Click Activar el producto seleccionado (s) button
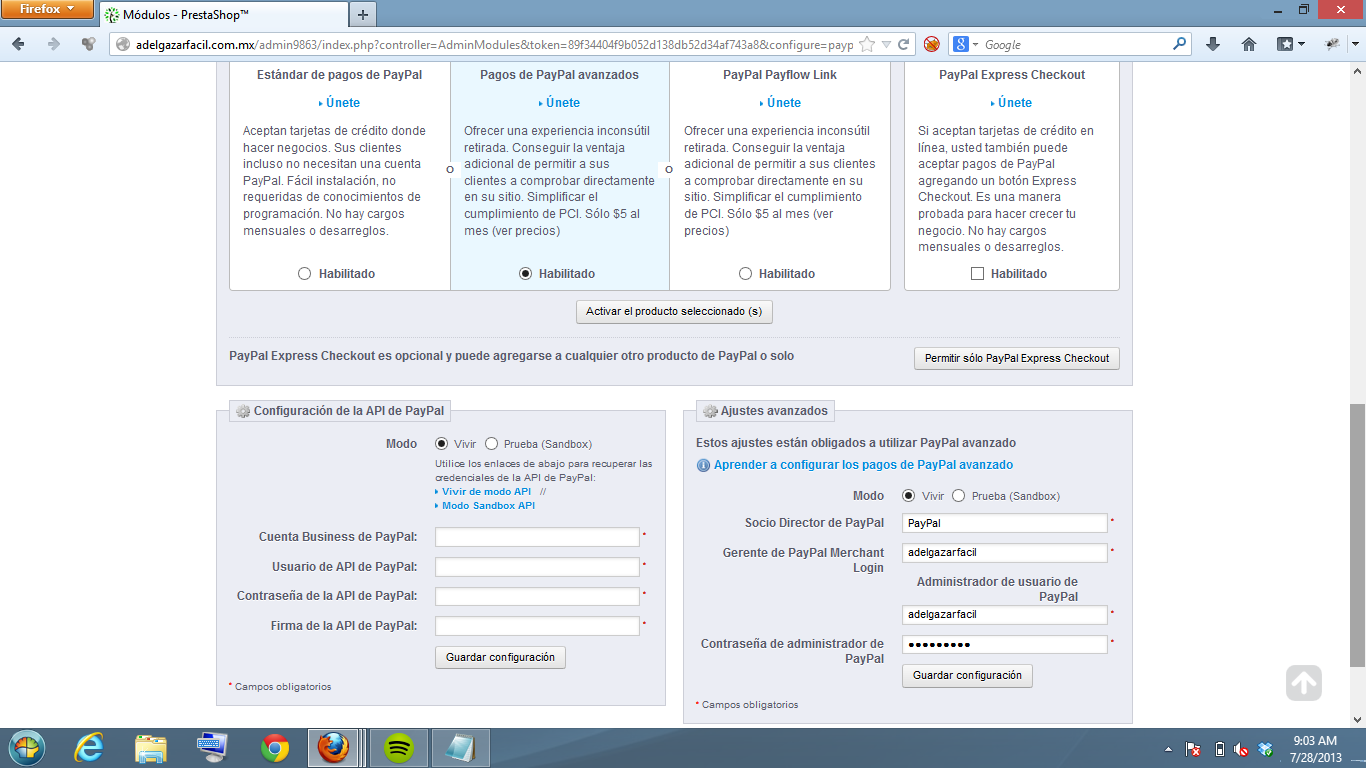Screen dimensions: 1366x768 (674, 312)
